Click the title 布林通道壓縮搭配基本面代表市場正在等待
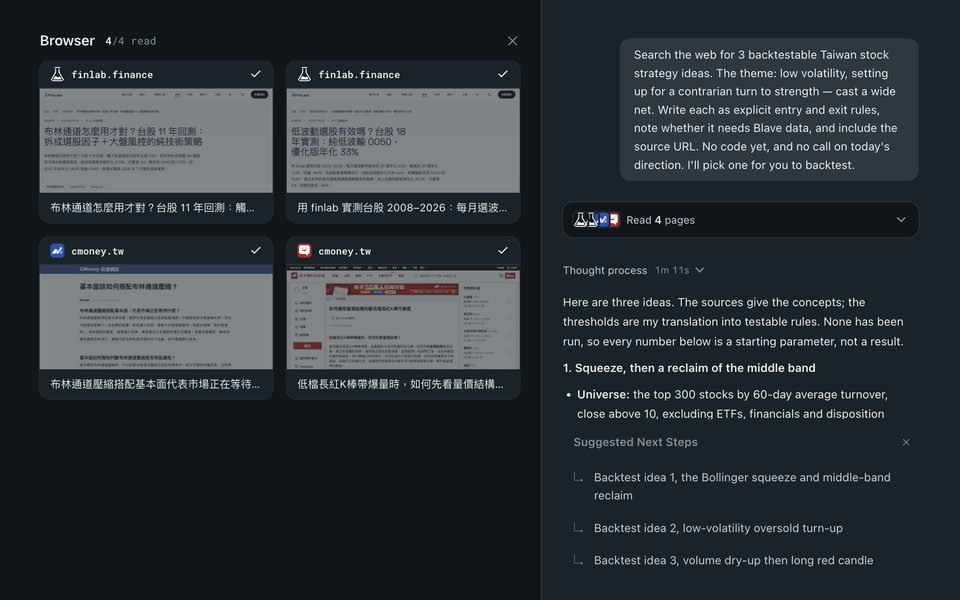The height and width of the screenshot is (600, 960). (x=154, y=384)
